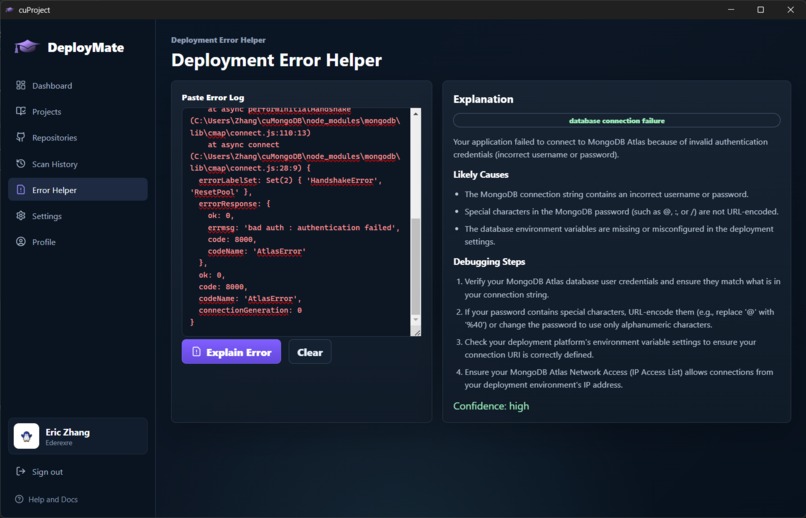Click the 'bad auth : authentication failed' log line
The width and height of the screenshot is (806, 518).
(303, 227)
